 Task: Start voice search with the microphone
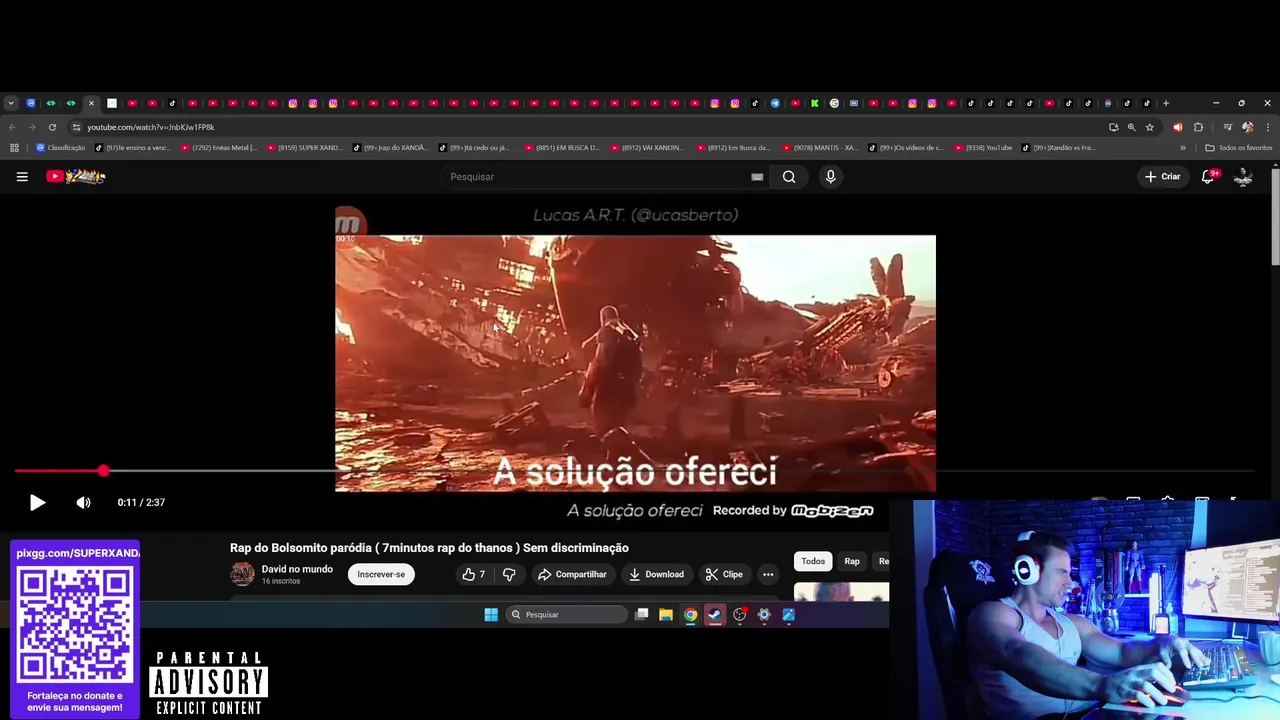(830, 177)
